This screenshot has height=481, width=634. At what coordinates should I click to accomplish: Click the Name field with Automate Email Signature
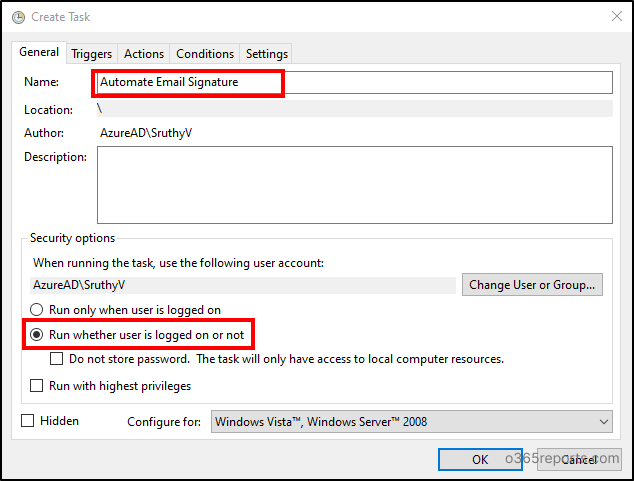[355, 82]
